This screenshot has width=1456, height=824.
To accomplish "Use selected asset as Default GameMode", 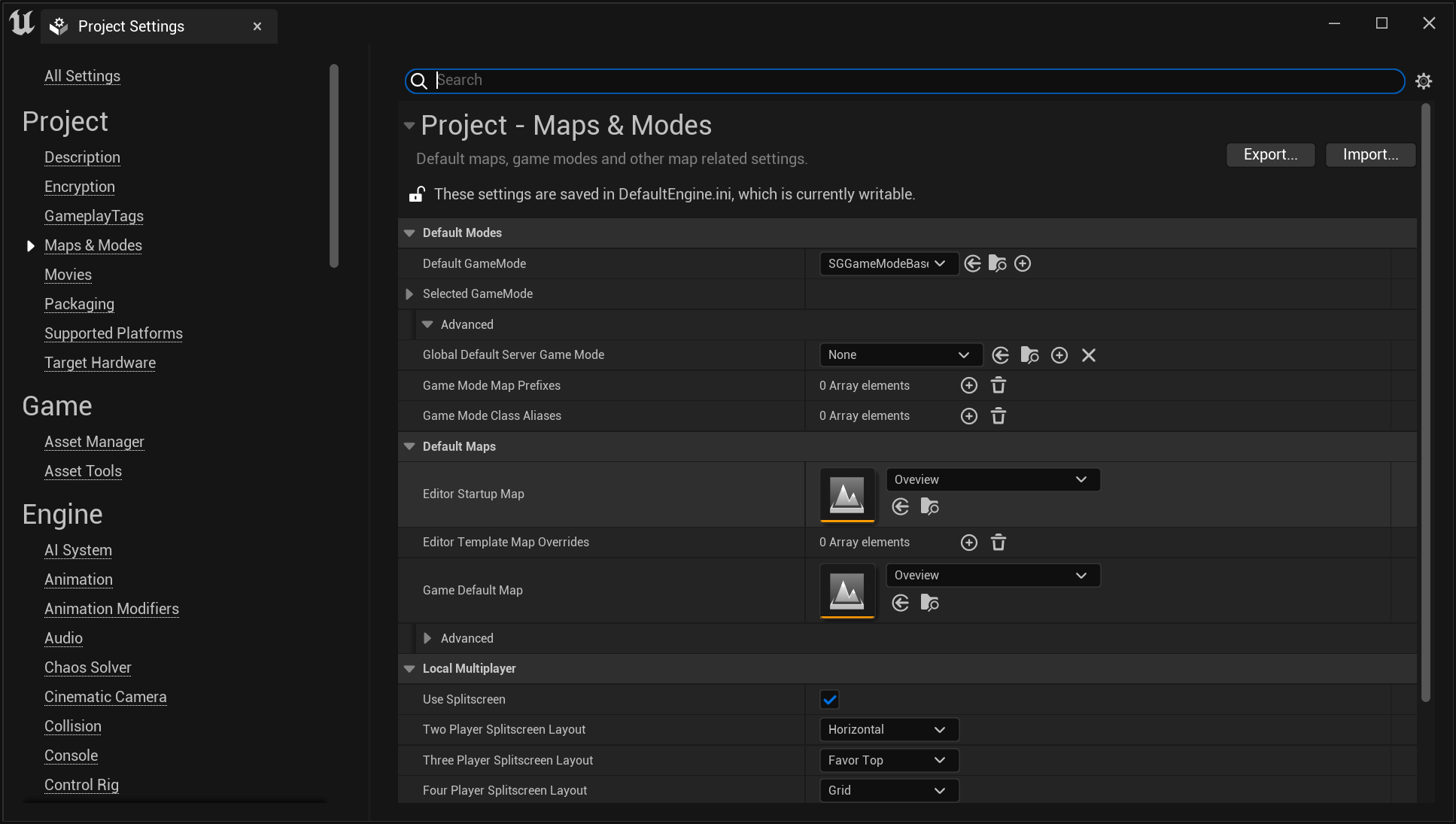I will point(972,263).
